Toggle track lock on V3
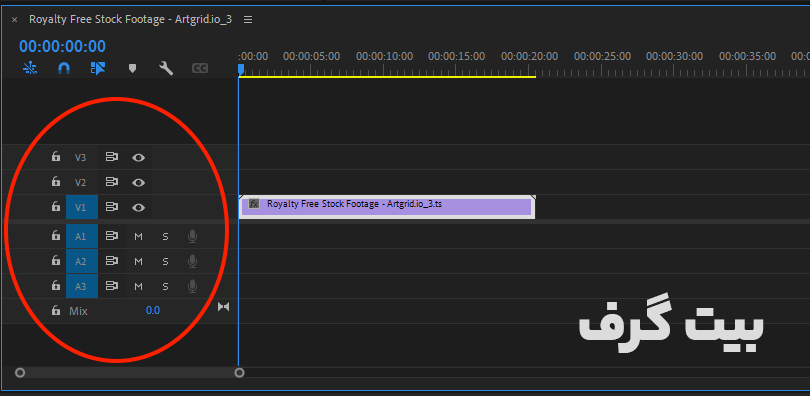This screenshot has width=810, height=396. coord(56,157)
